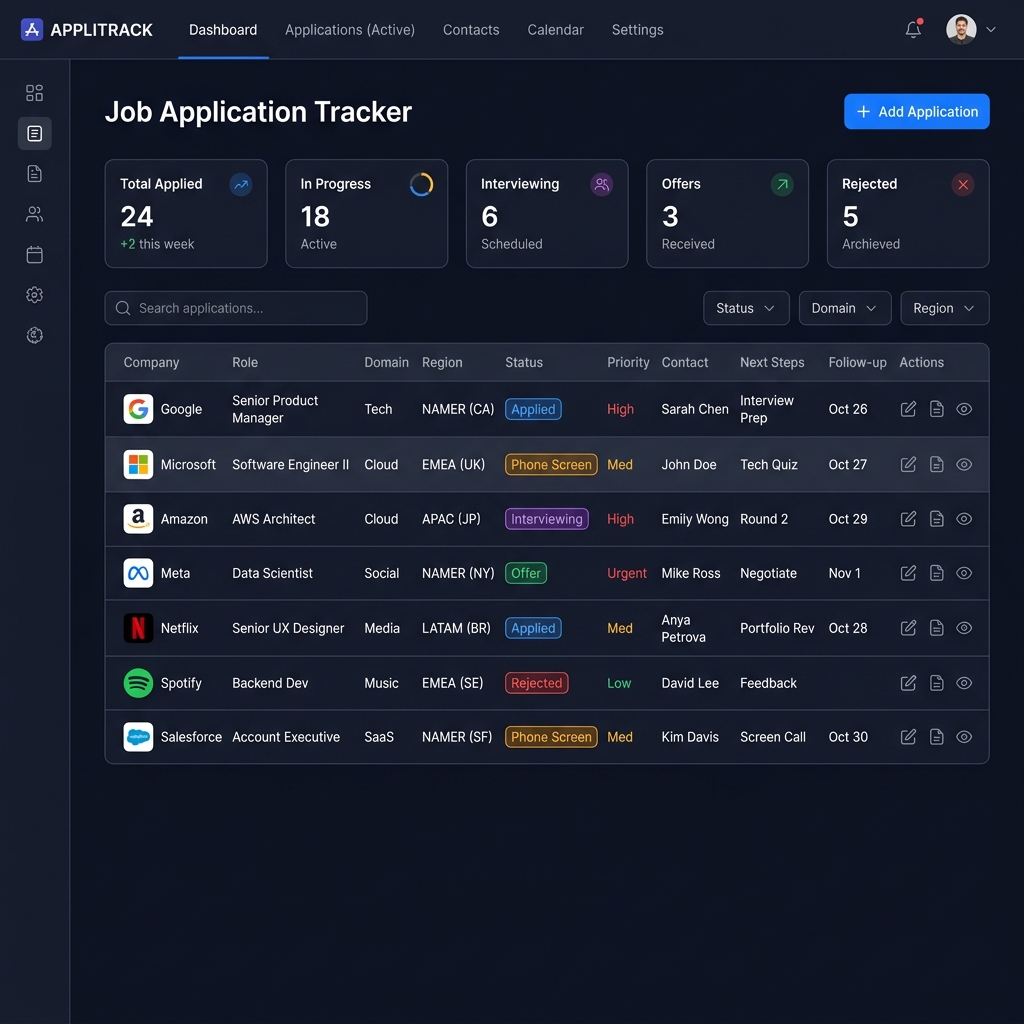Open notes document for Microsoft row
The width and height of the screenshot is (1024, 1024).
click(936, 464)
